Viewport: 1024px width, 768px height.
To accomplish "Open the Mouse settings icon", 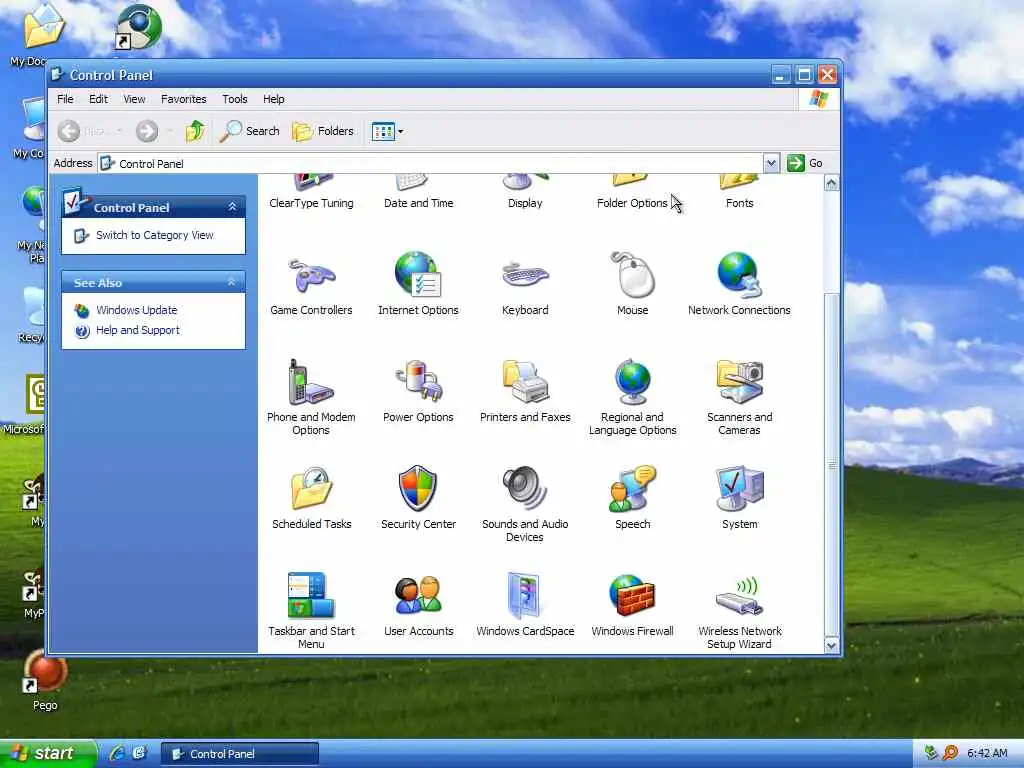I will pos(633,274).
